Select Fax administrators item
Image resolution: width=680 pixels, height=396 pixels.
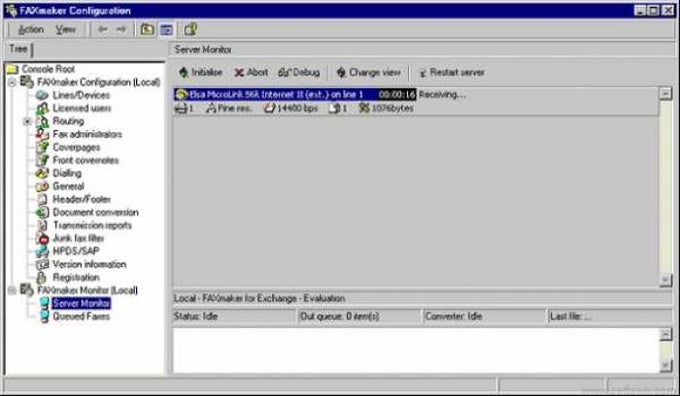pyautogui.click(x=87, y=134)
